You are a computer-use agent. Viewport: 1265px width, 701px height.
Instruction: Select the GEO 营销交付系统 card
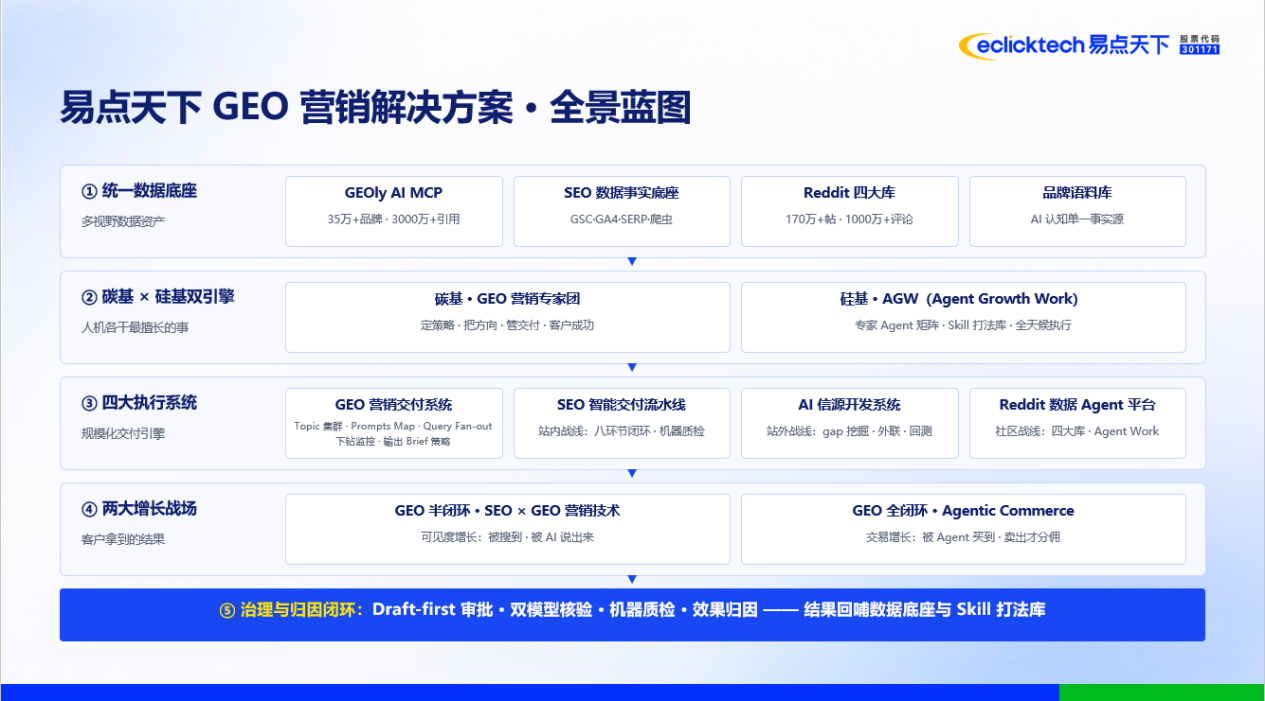tap(394, 423)
